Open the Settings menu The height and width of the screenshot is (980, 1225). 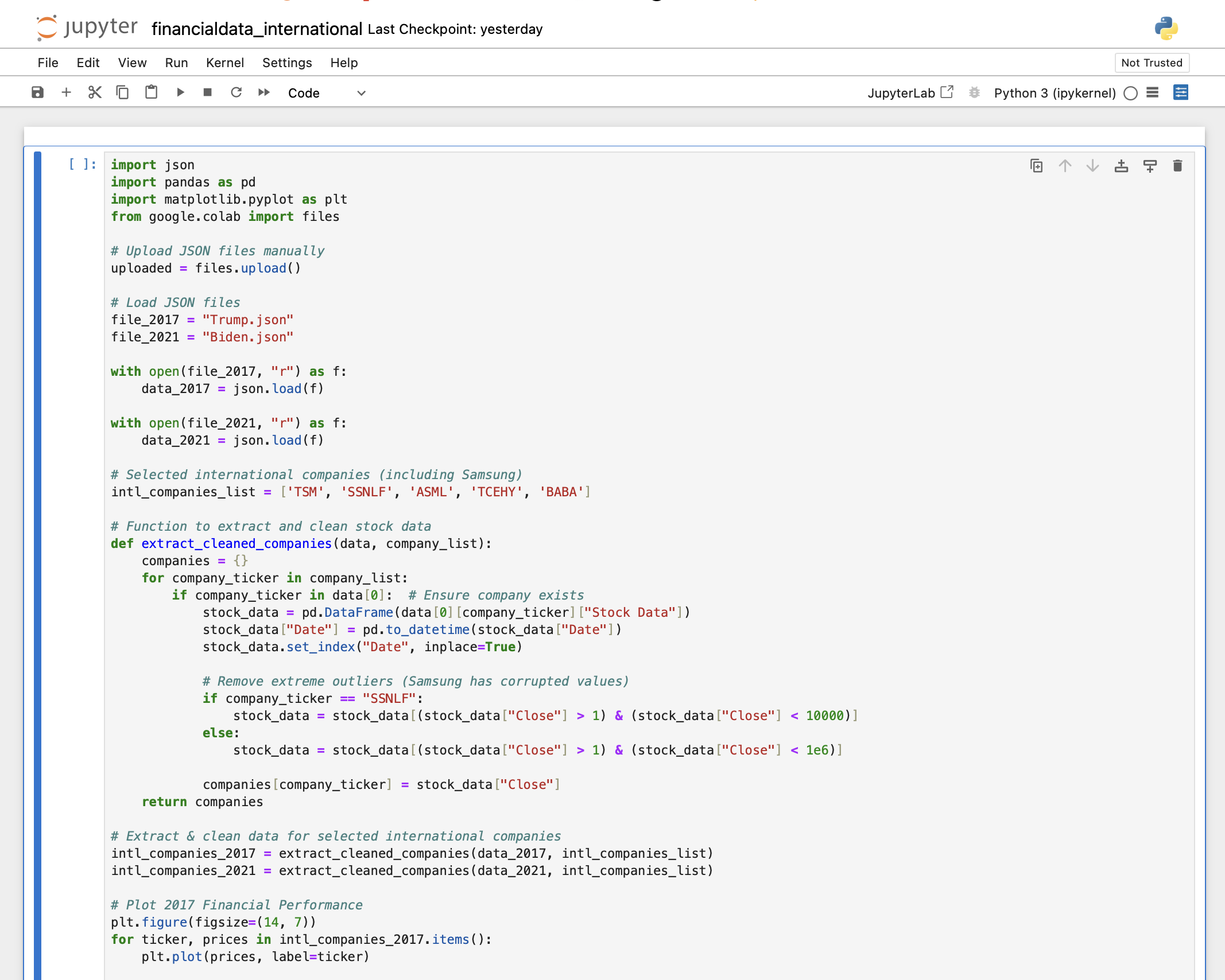click(286, 63)
